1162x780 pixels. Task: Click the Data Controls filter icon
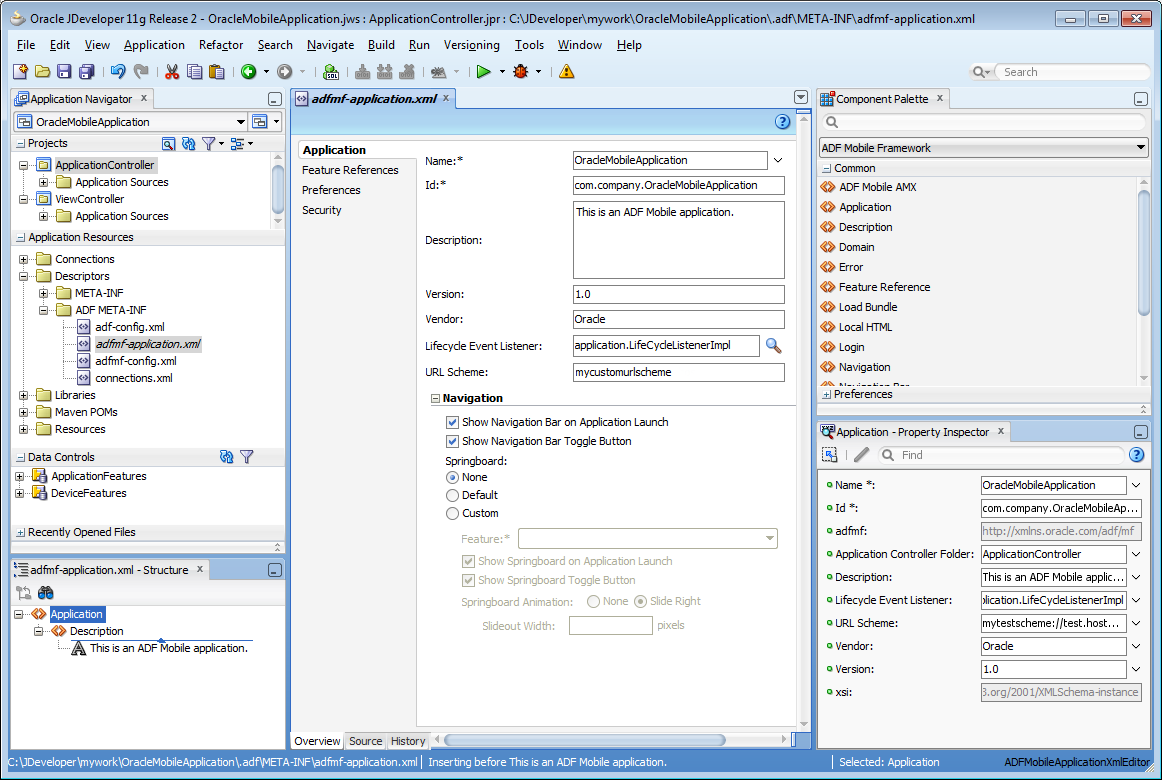[247, 457]
